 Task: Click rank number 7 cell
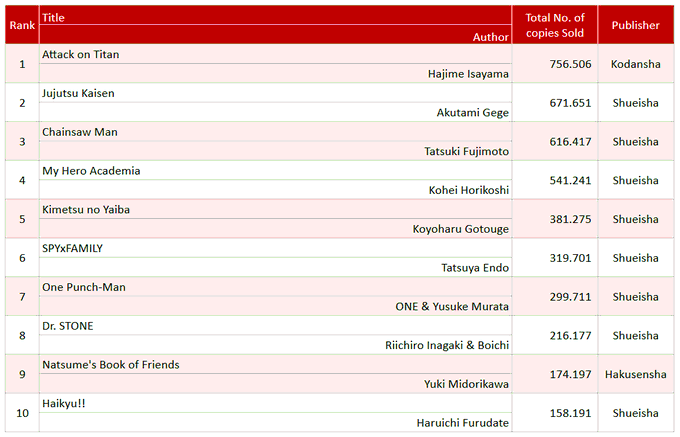(x=22, y=297)
